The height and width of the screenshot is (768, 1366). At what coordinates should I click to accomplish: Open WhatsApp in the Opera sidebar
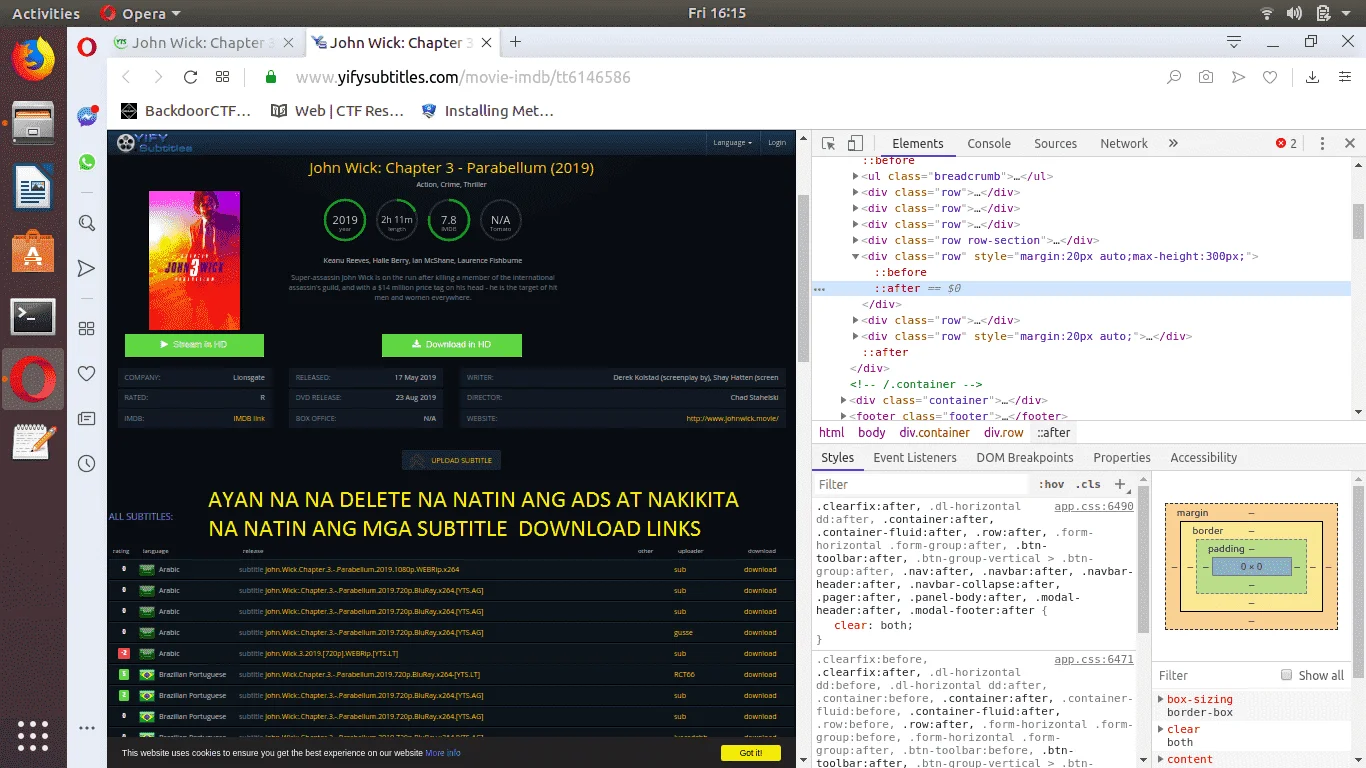point(87,162)
